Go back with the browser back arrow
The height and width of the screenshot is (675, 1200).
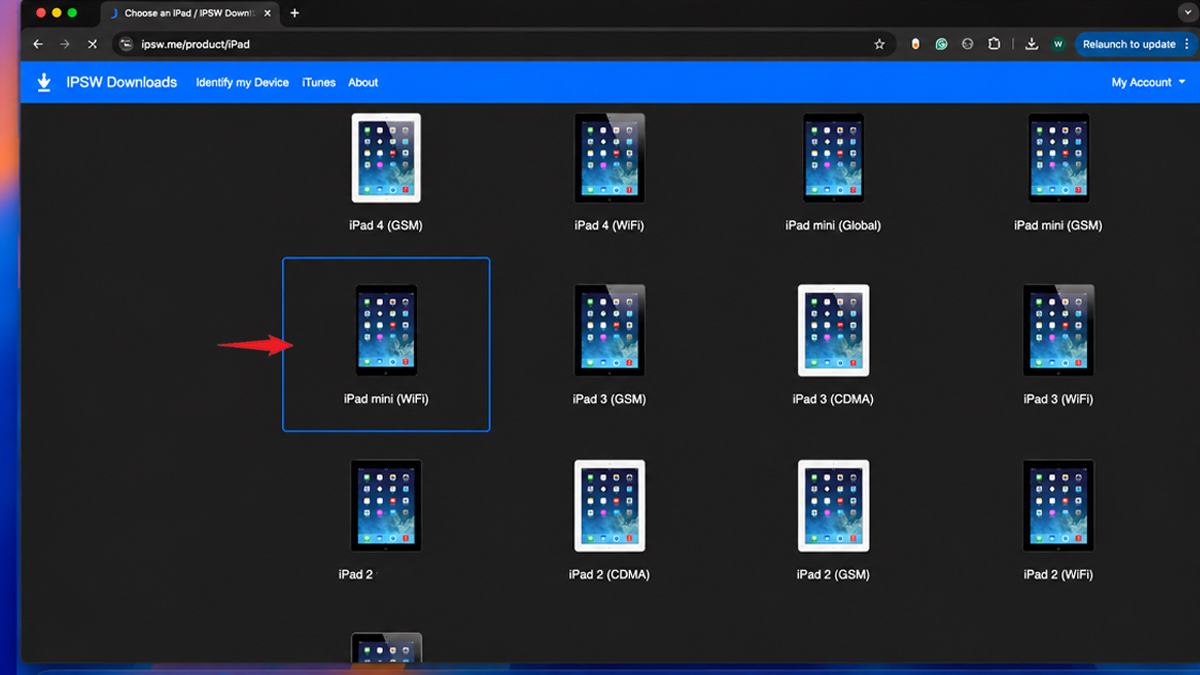[38, 44]
